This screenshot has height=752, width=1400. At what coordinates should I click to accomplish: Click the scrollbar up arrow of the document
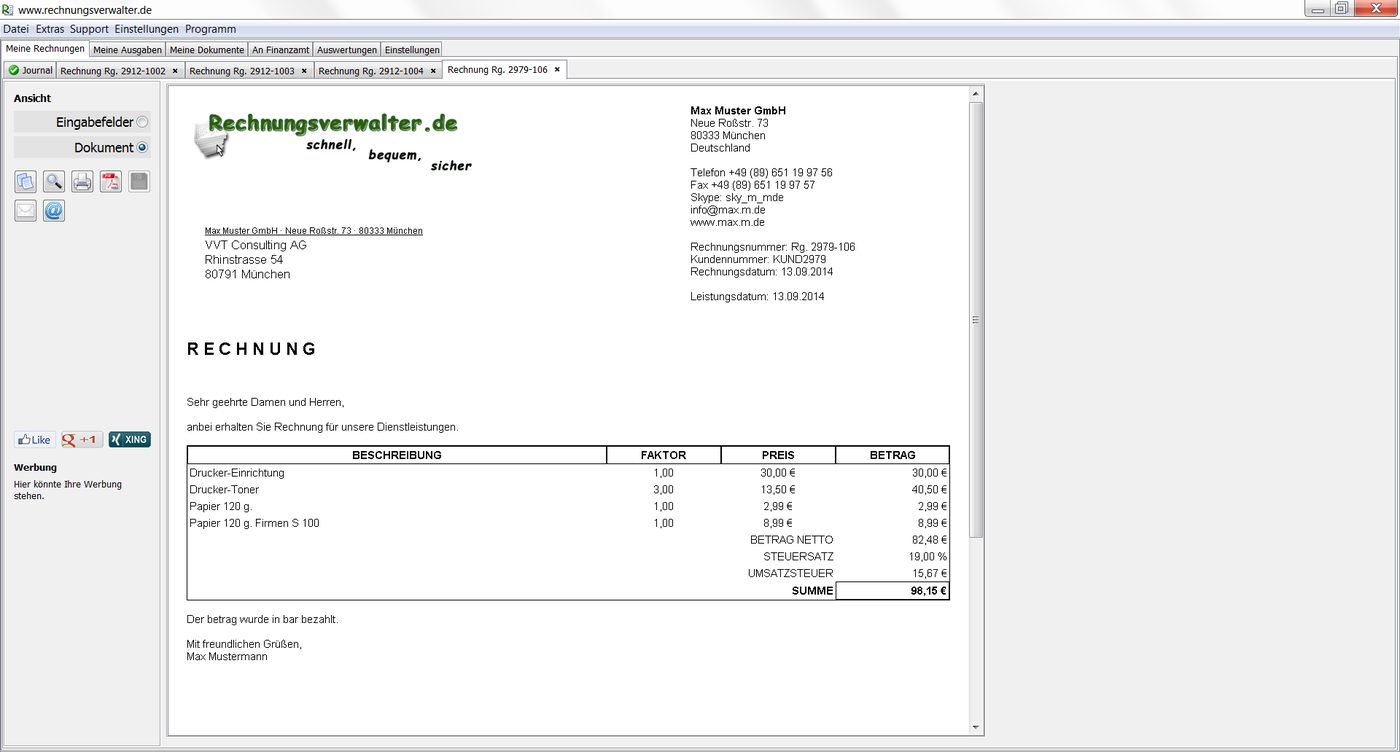[x=976, y=93]
